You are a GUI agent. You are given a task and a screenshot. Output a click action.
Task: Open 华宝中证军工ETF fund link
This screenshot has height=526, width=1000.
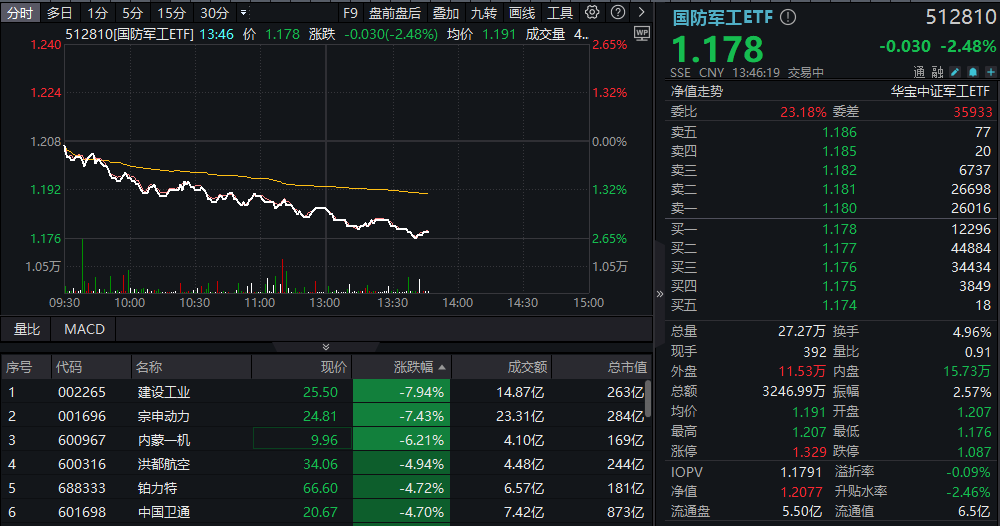[x=939, y=91]
